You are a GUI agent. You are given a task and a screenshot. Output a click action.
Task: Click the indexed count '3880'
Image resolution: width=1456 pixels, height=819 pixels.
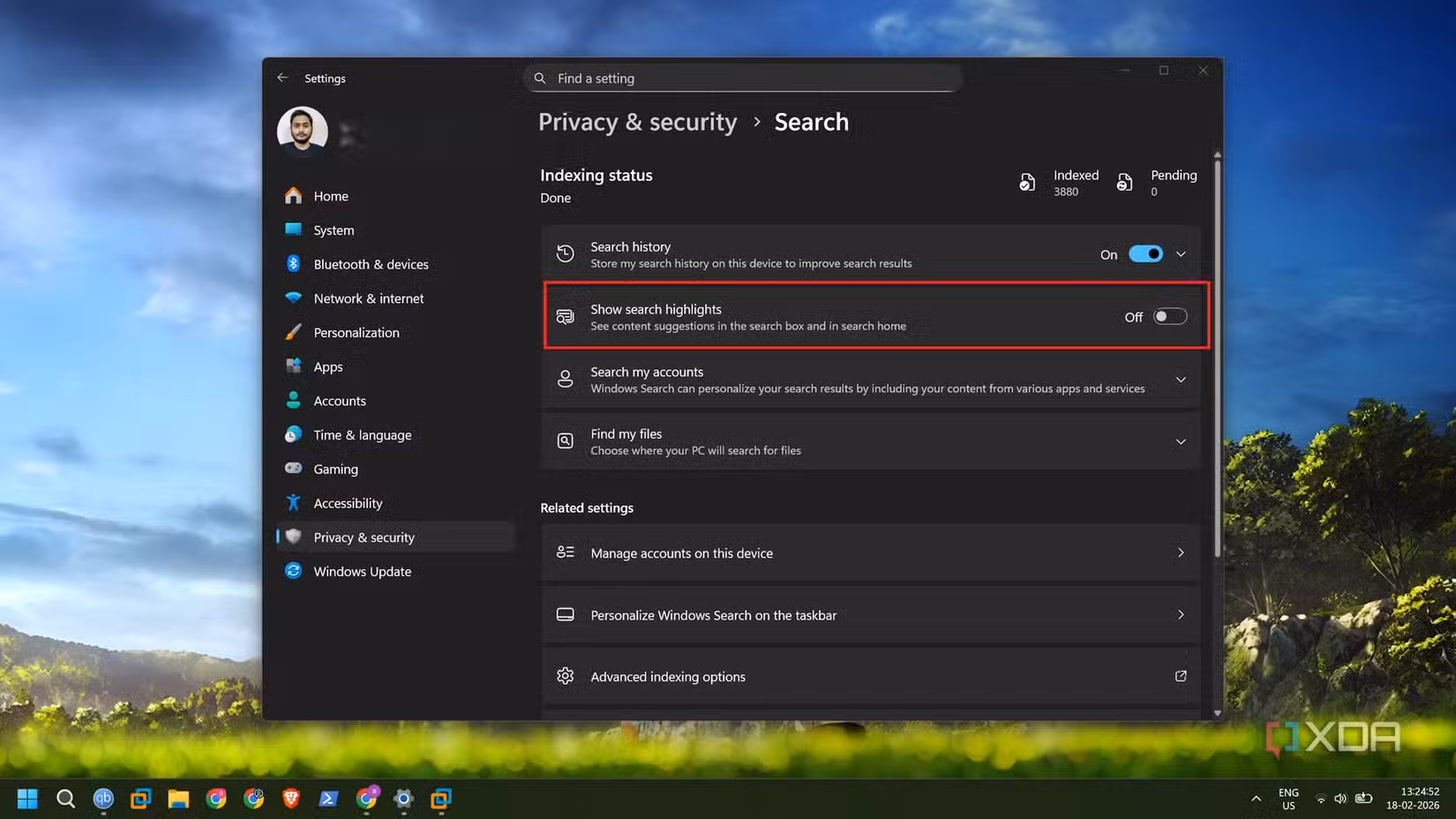click(x=1066, y=192)
